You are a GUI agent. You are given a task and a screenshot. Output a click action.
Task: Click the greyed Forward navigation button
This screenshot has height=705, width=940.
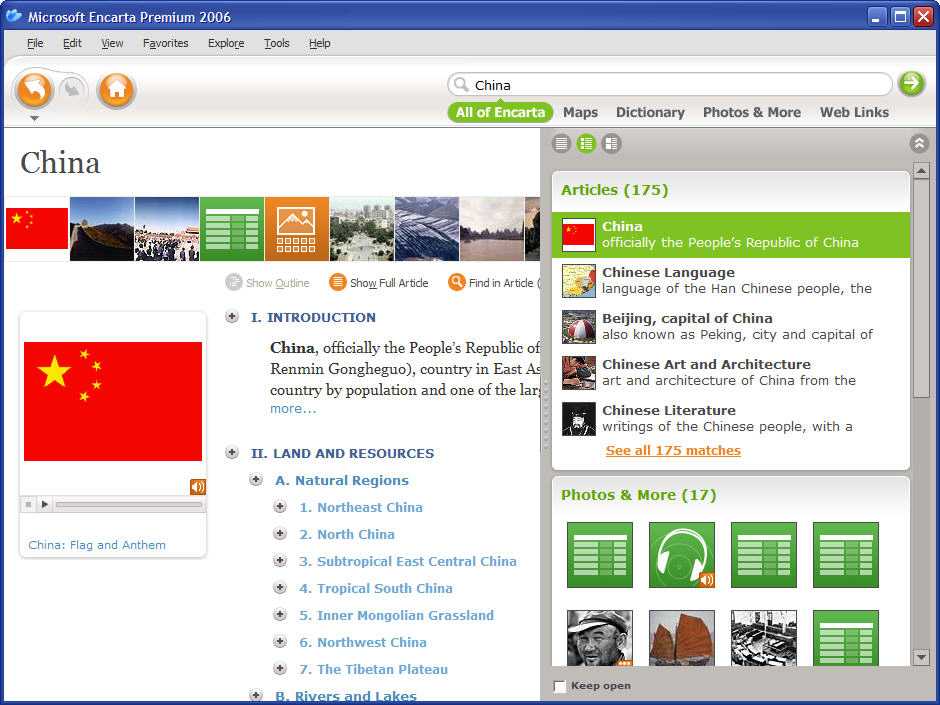(x=73, y=89)
